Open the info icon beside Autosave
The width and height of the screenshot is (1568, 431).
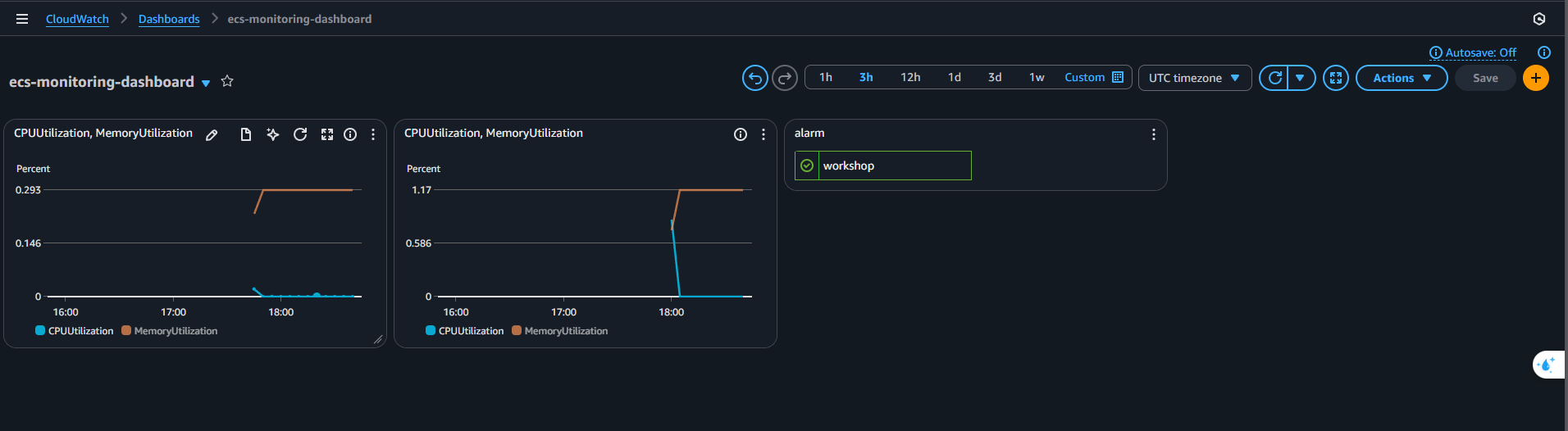tap(1544, 52)
